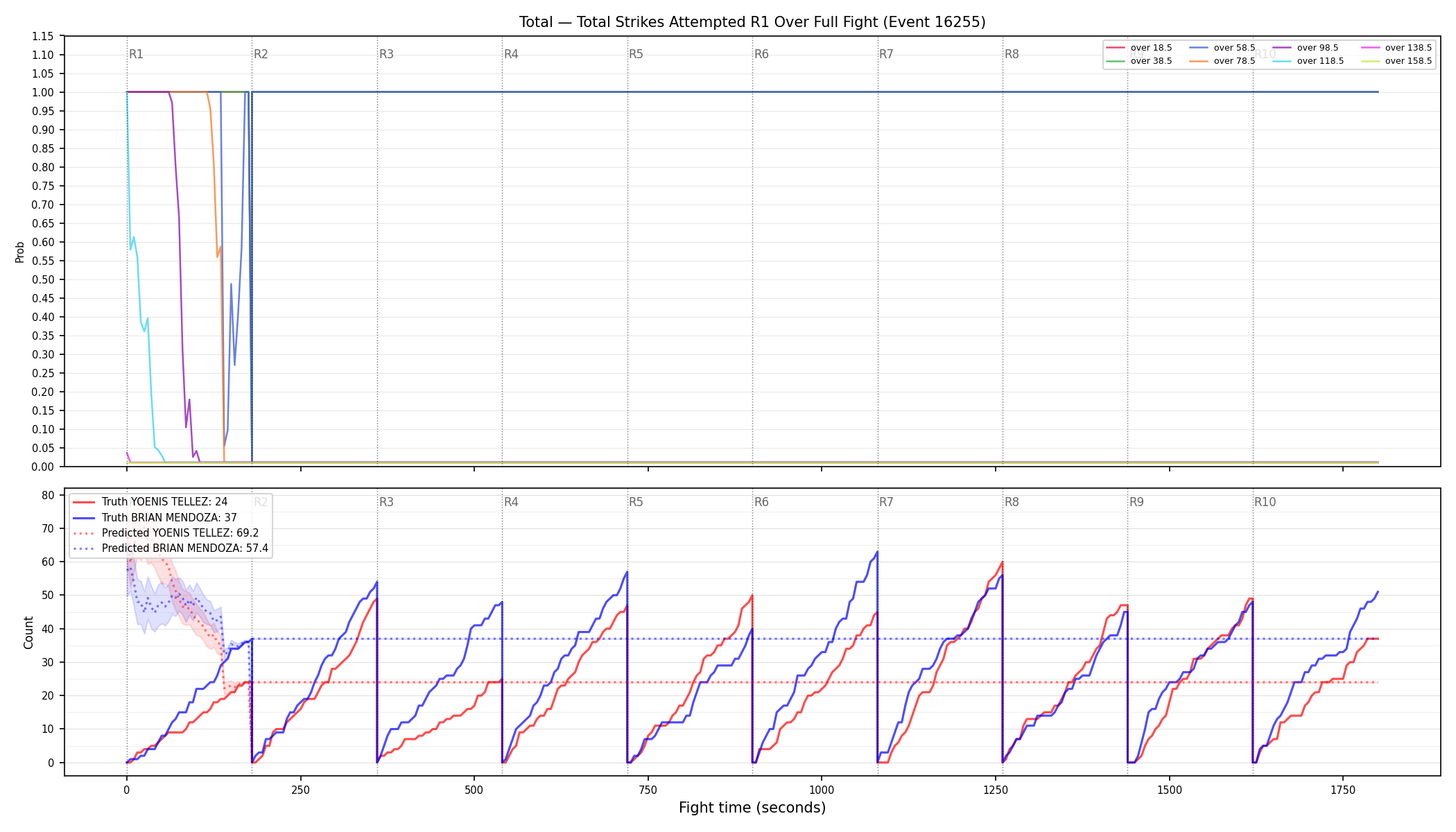The height and width of the screenshot is (832, 1456).
Task: Click the blue line swatch for Truth BRIAN MENDOZA
Action: click(84, 517)
